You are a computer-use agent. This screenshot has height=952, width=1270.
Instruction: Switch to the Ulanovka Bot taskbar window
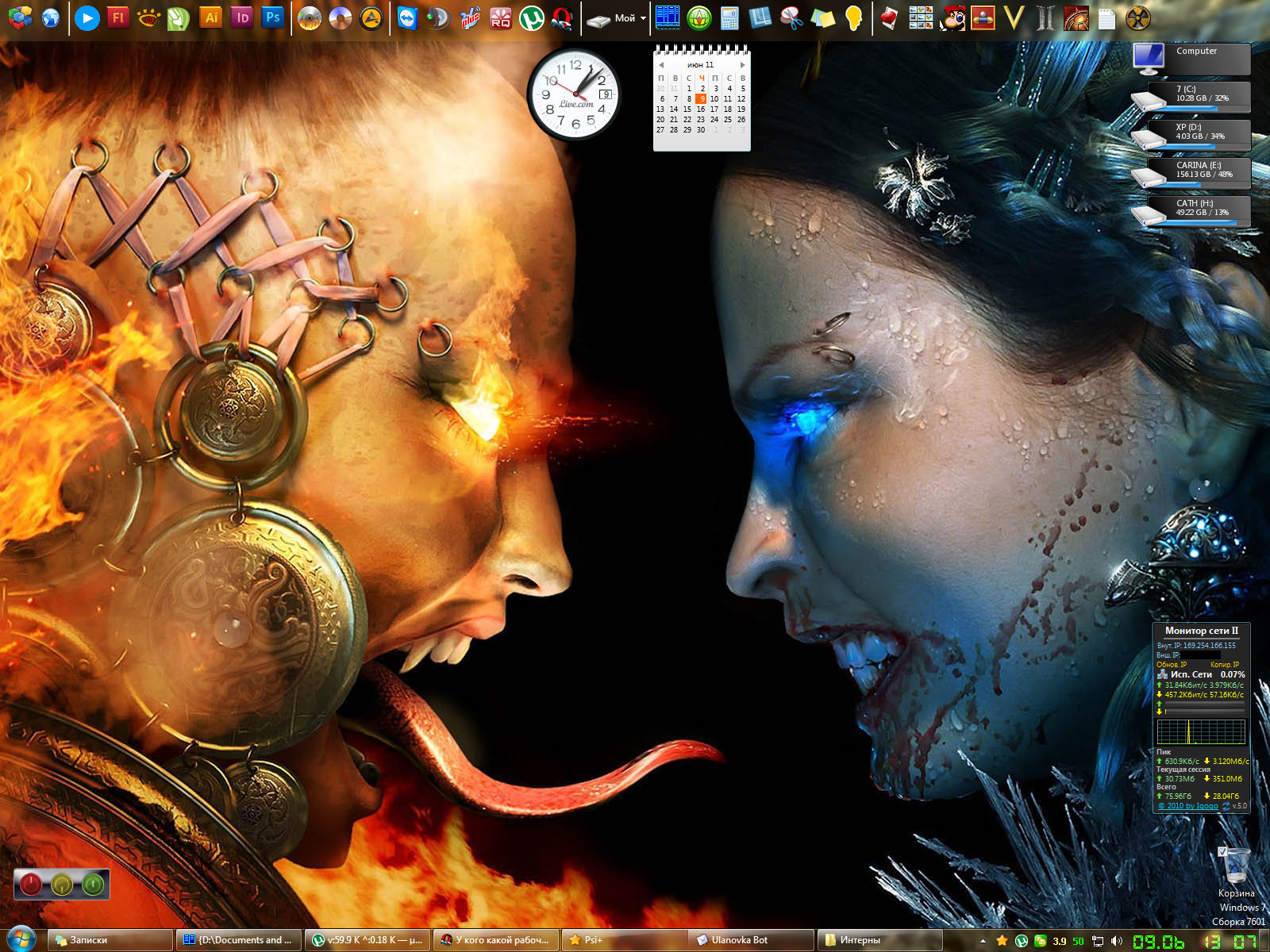tap(750, 940)
